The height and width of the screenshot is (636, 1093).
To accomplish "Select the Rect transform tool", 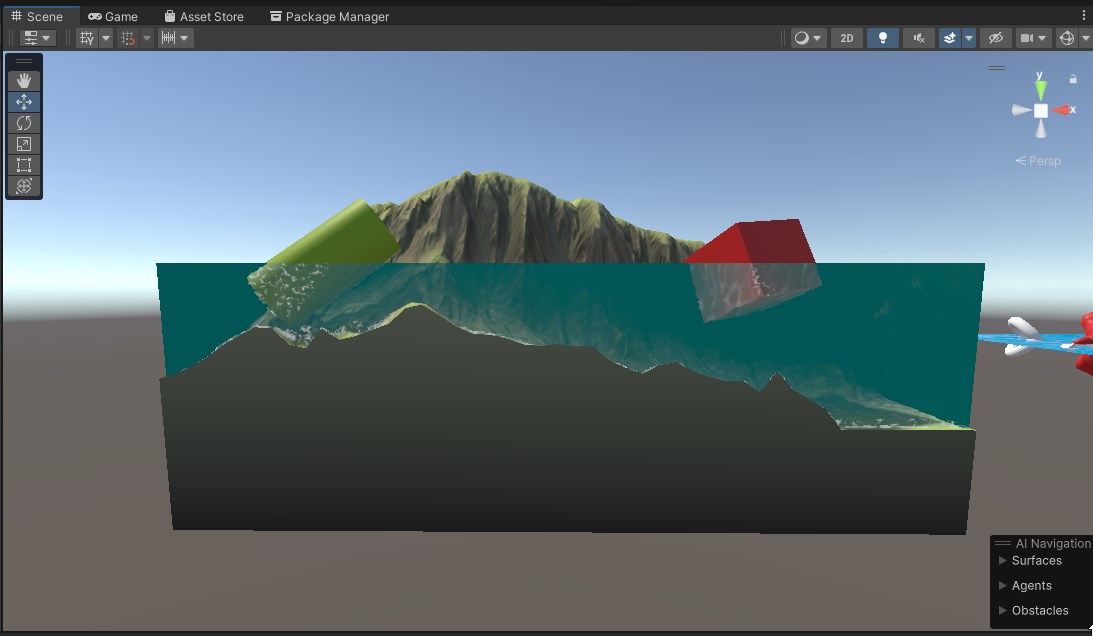I will point(24,165).
